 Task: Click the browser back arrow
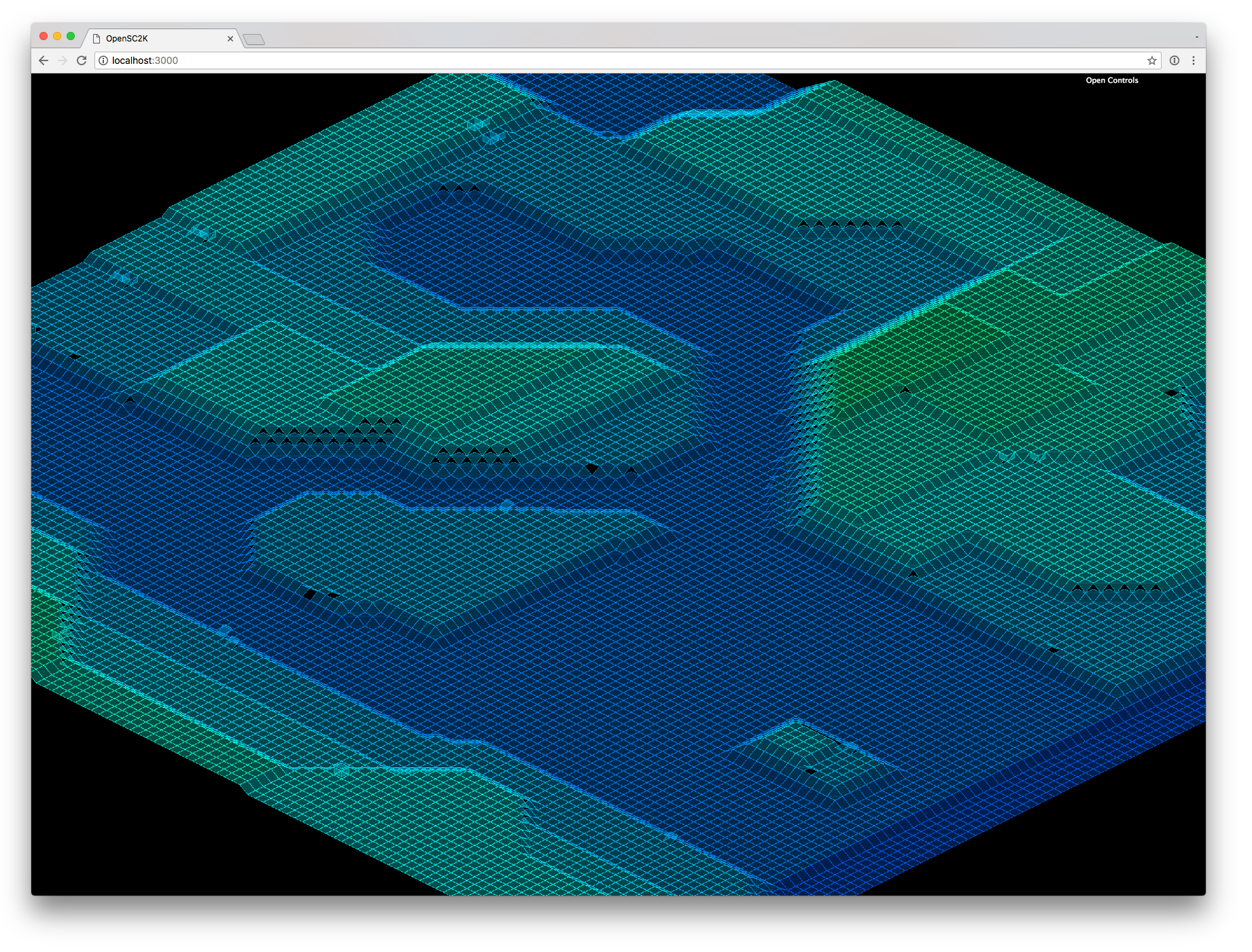(x=44, y=60)
